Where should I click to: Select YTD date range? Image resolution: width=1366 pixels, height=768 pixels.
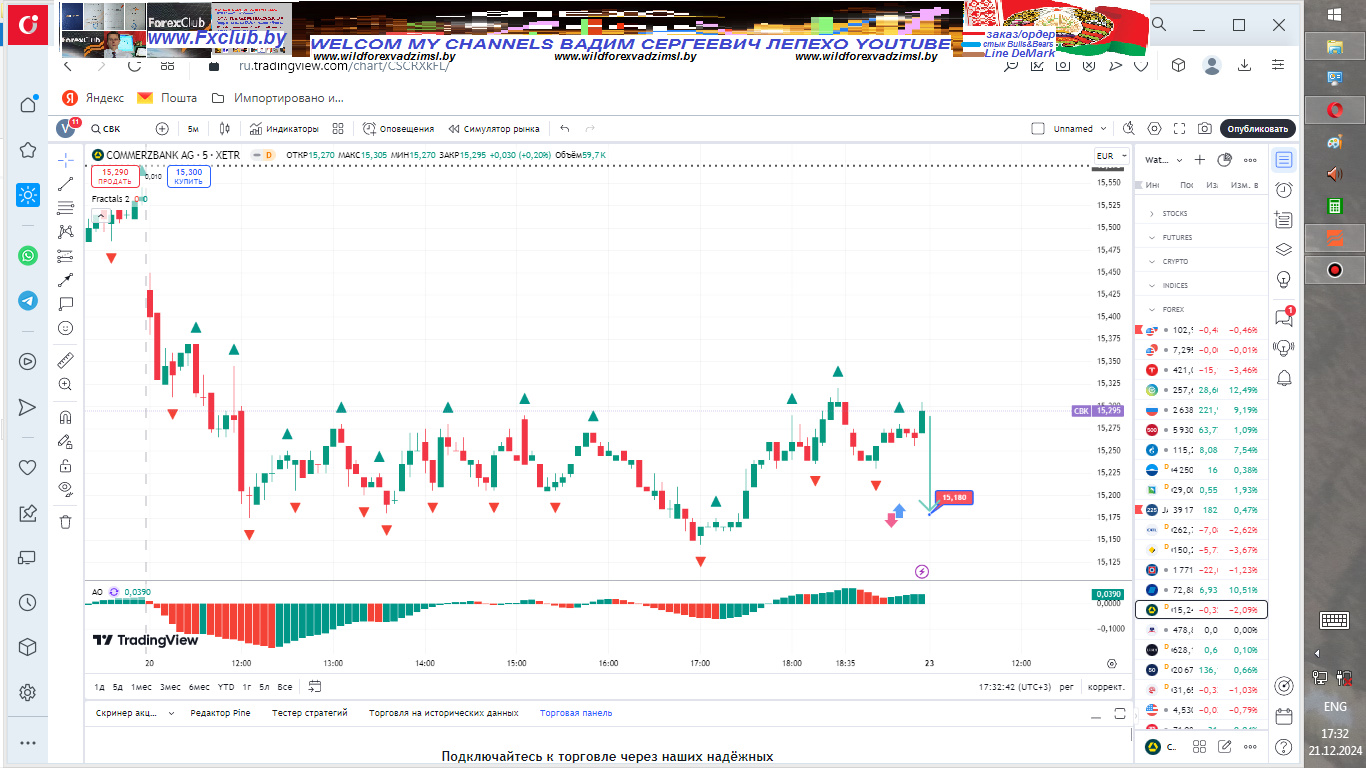click(226, 687)
